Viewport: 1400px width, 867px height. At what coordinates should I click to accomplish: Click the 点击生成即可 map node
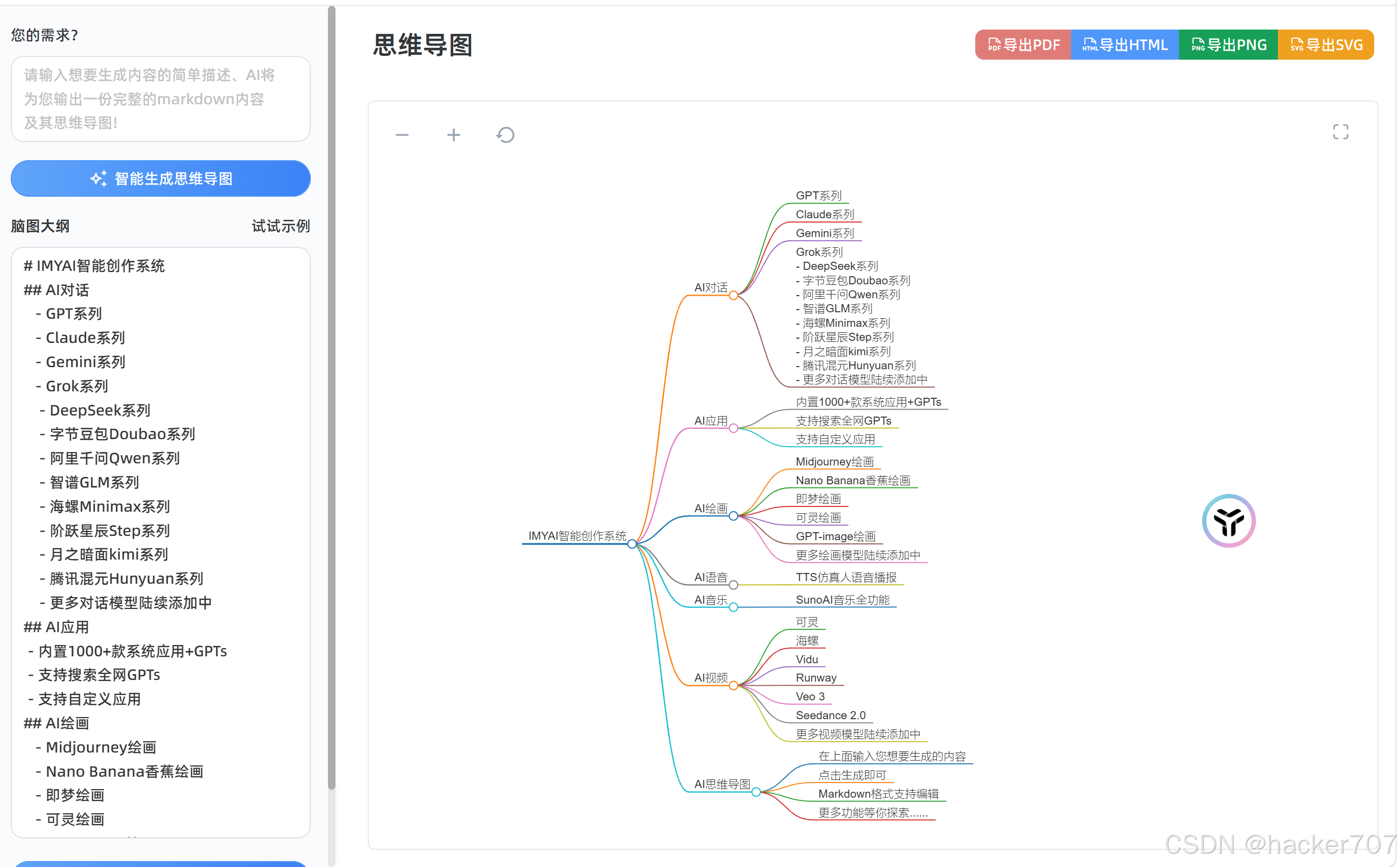[852, 775]
